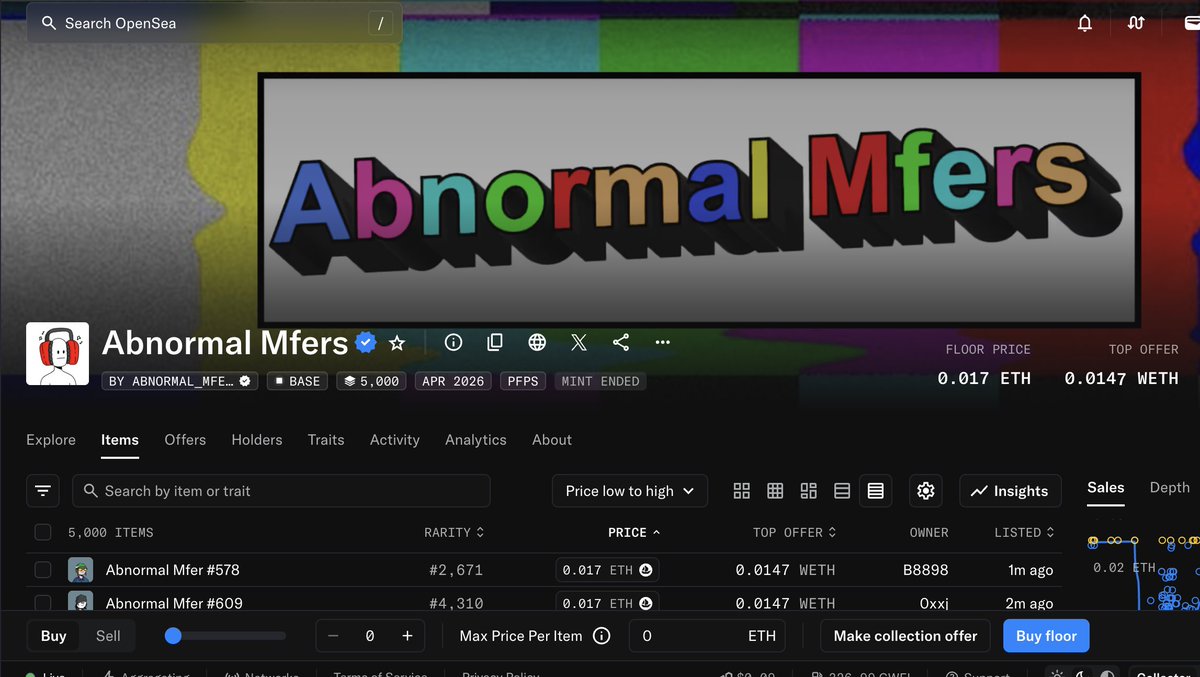Select the mosaic grid view icon
This screenshot has width=1200, height=677.
click(809, 491)
